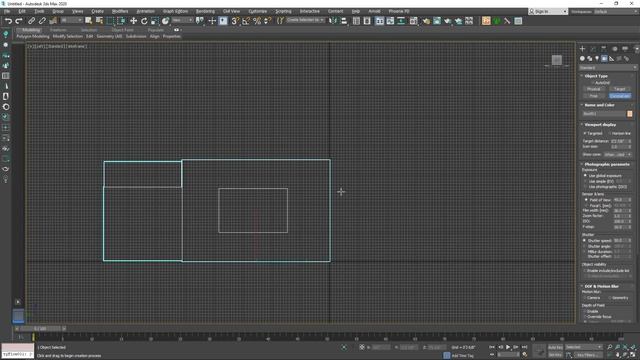Open the Sign In dropdown
Viewport: 640px width, 360px height.
[x=548, y=11]
